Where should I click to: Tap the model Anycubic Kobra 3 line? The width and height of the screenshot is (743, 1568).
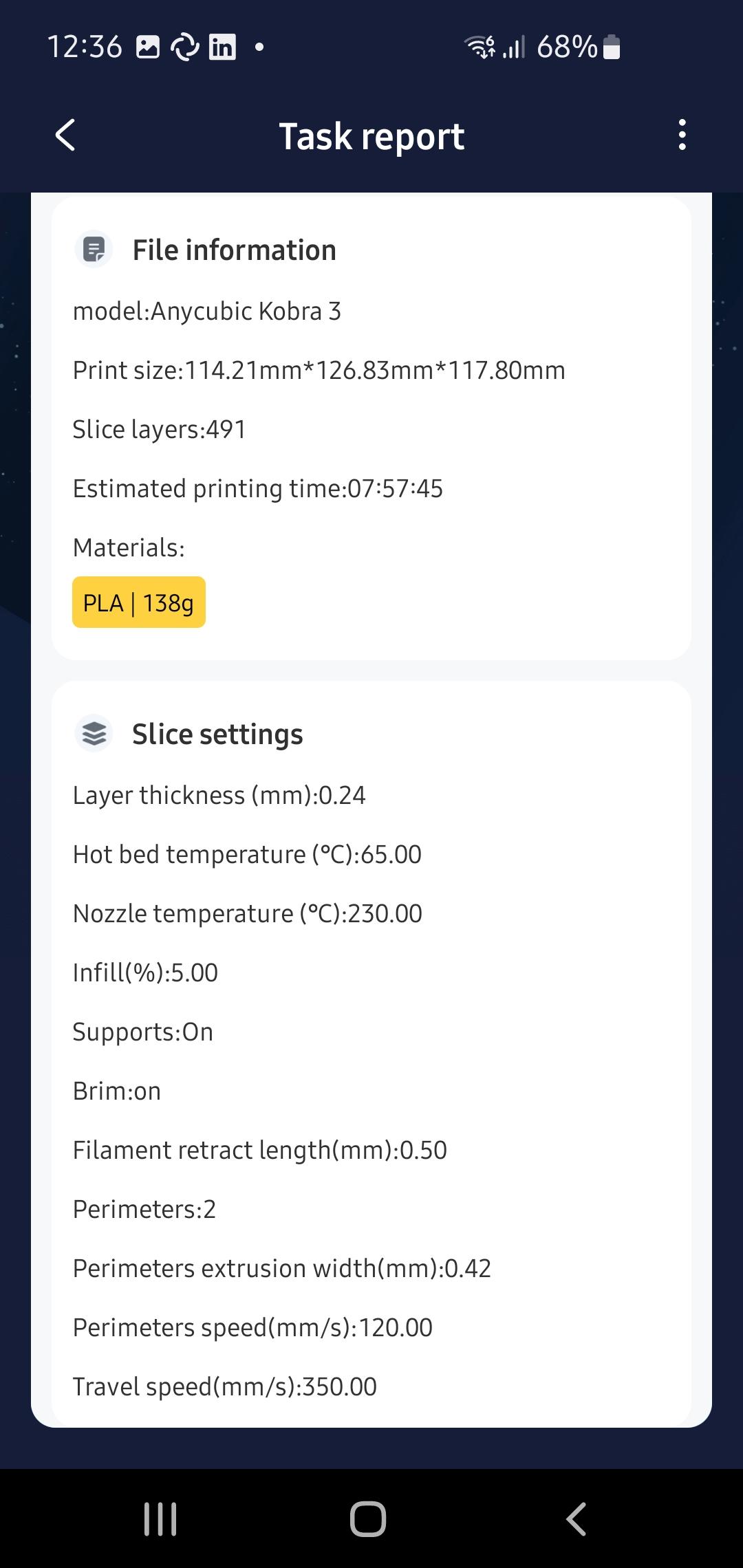[207, 311]
